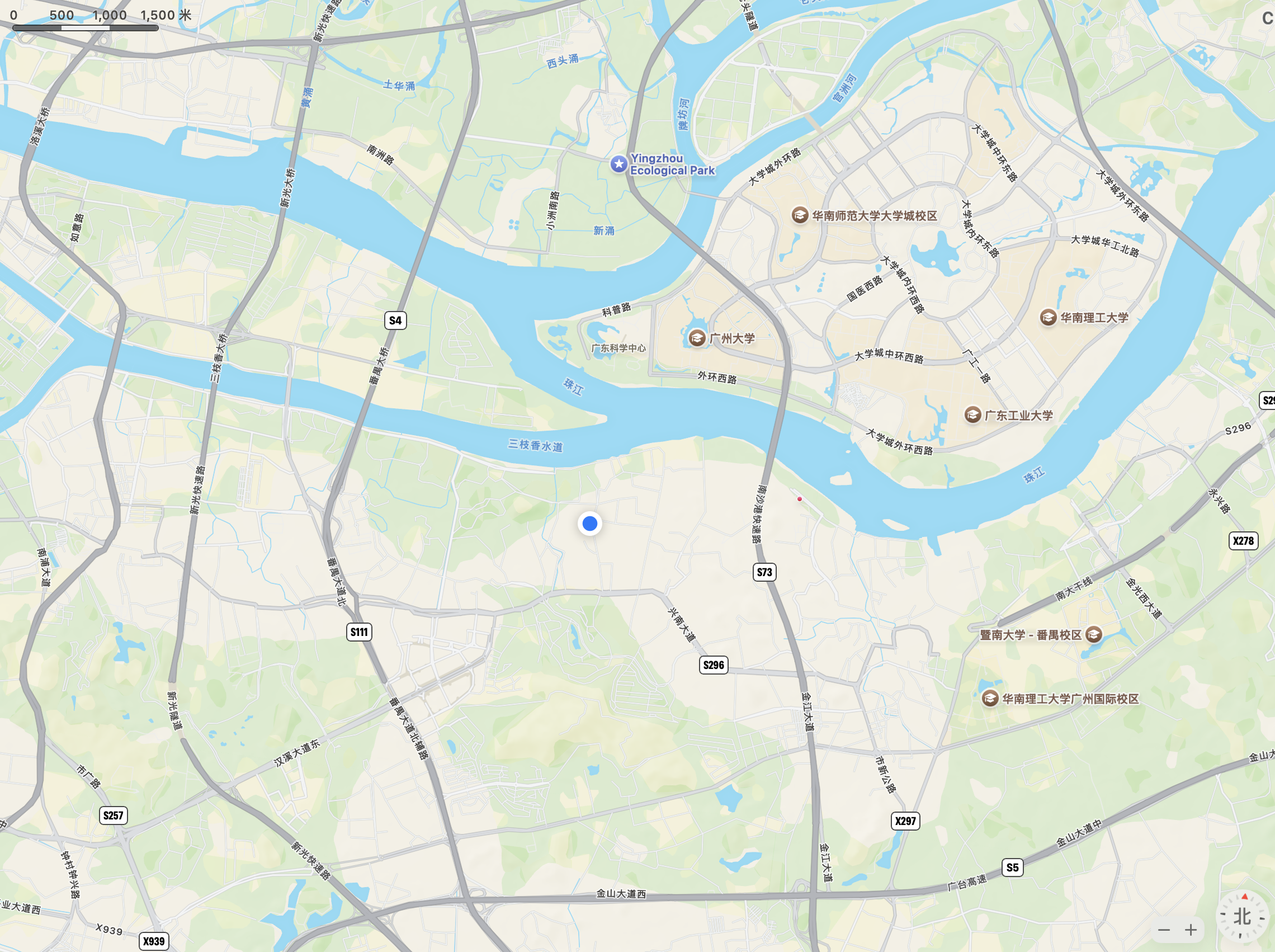Click the S73 road shield
Viewport: 1275px width, 952px height.
pyautogui.click(x=764, y=572)
